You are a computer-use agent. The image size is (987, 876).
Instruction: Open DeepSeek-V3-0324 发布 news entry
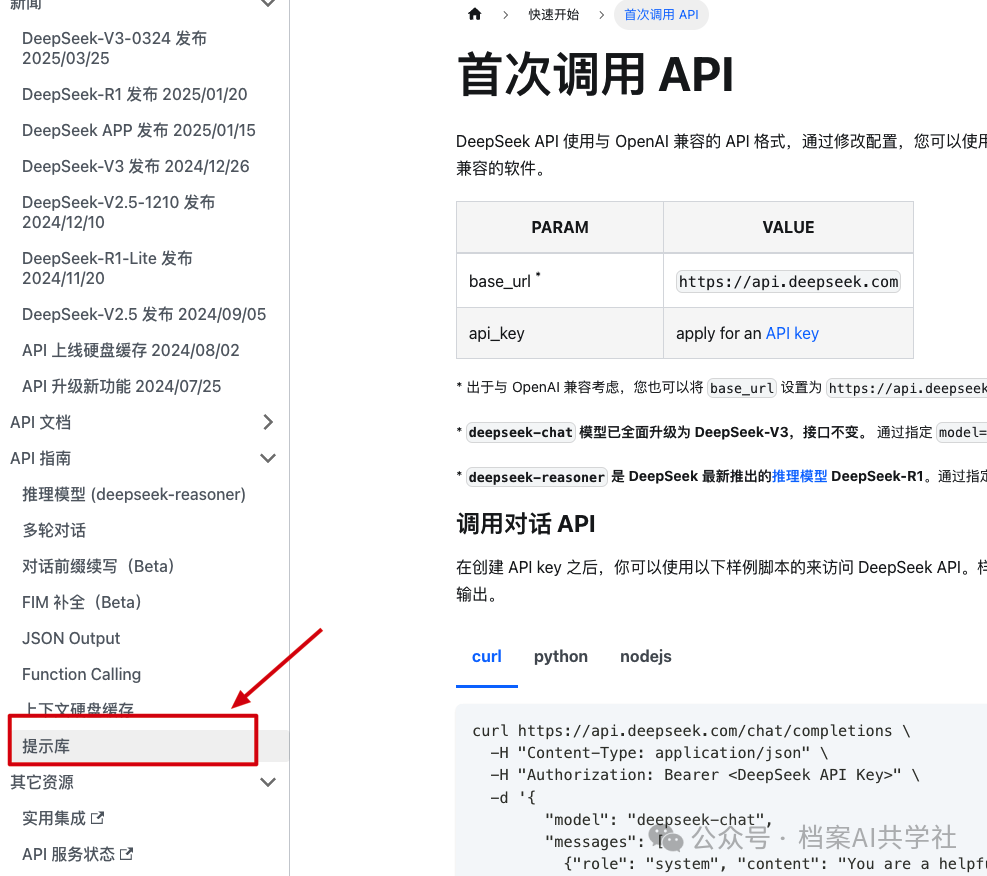[x=115, y=48]
